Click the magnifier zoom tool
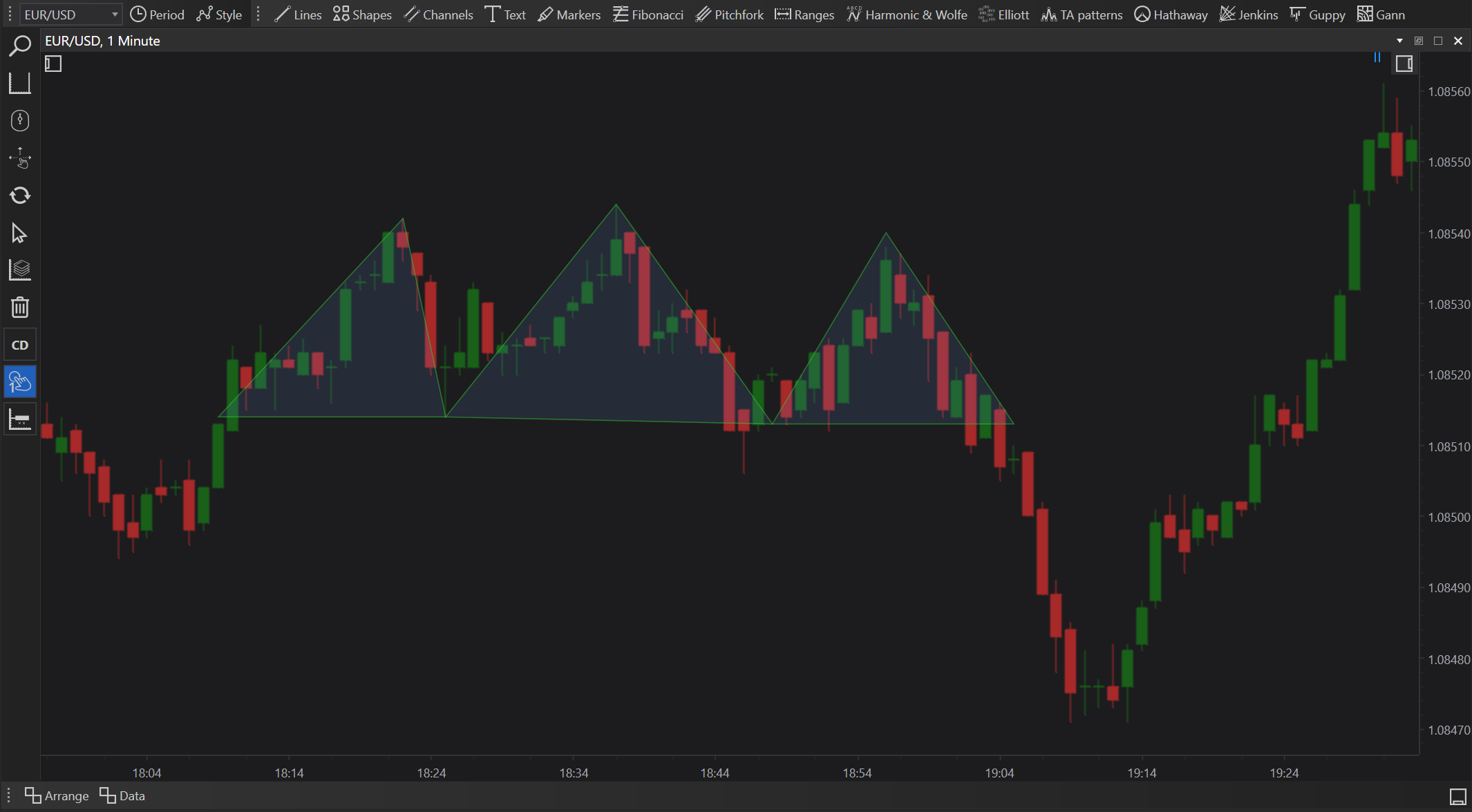Viewport: 1472px width, 812px height. [x=20, y=46]
